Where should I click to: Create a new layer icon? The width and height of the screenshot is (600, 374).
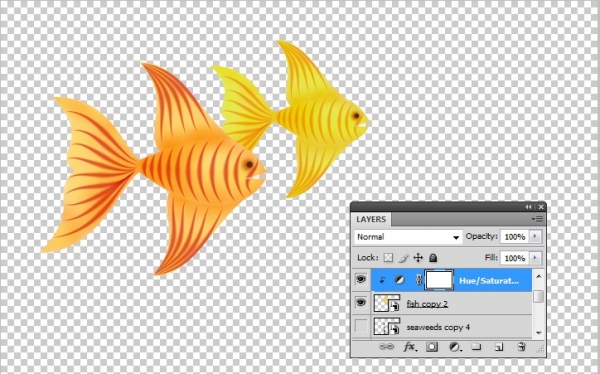click(x=499, y=347)
